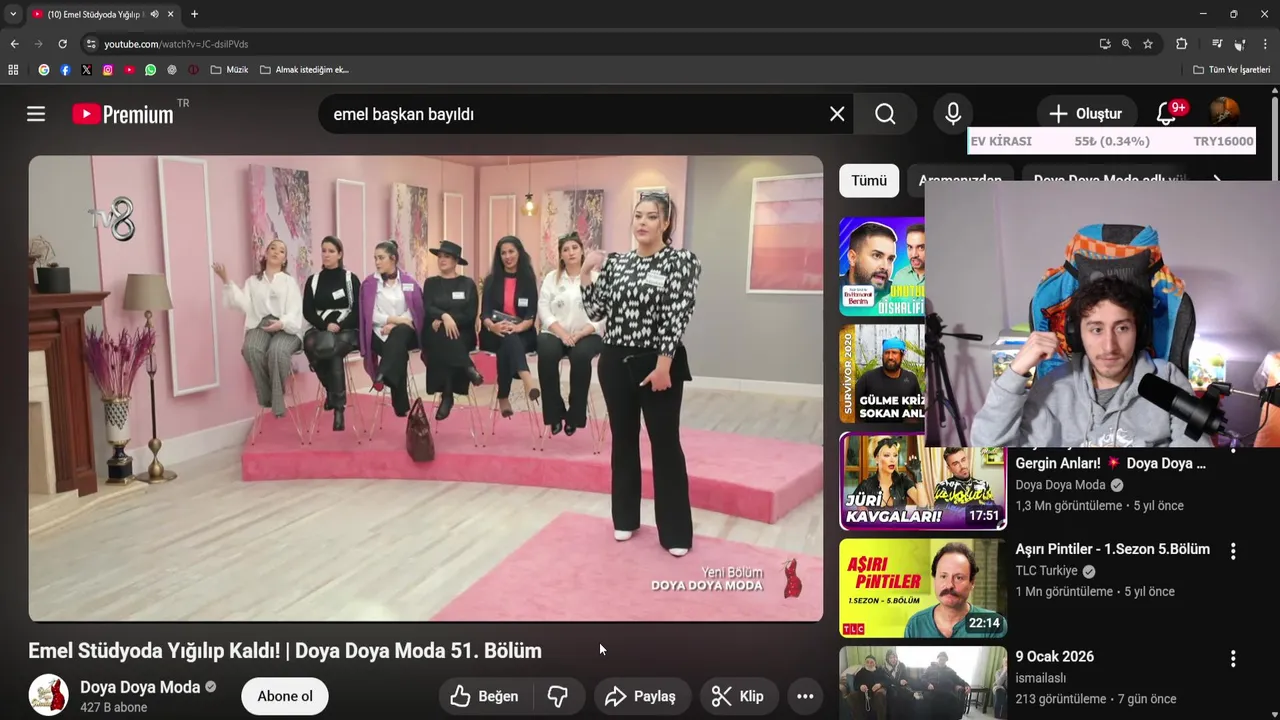The width and height of the screenshot is (1280, 720).
Task: Click the video player
Action: click(x=426, y=389)
